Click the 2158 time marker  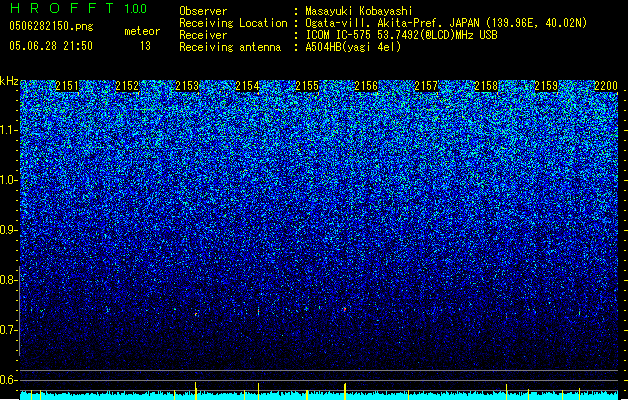tap(486, 86)
